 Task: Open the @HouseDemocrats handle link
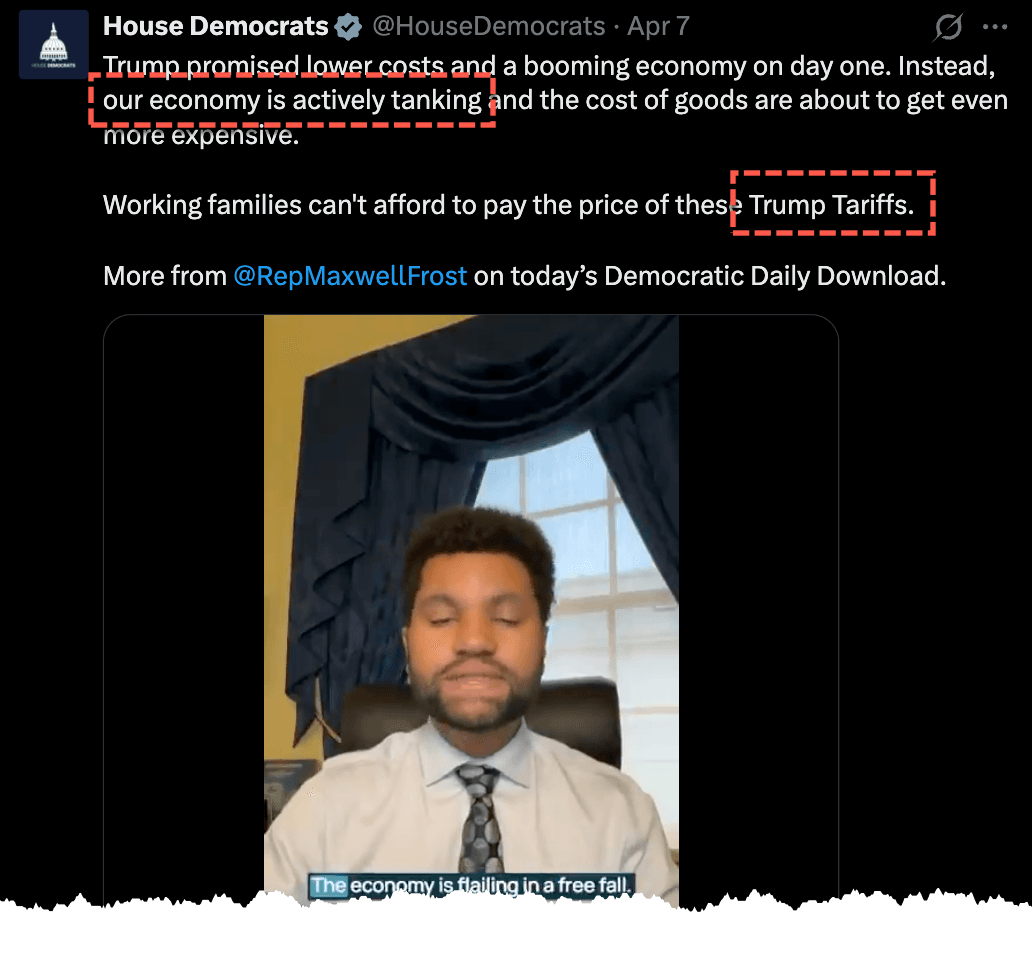pyautogui.click(x=488, y=26)
